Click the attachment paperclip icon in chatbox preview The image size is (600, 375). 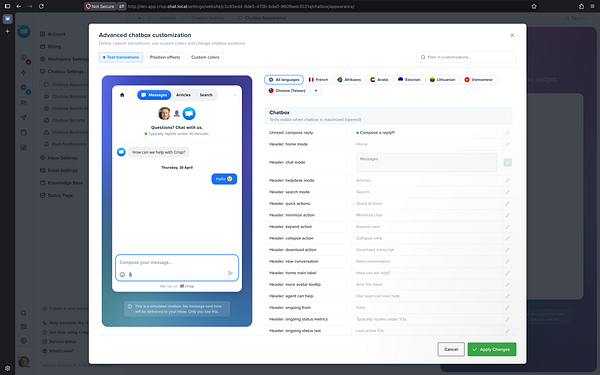click(130, 274)
